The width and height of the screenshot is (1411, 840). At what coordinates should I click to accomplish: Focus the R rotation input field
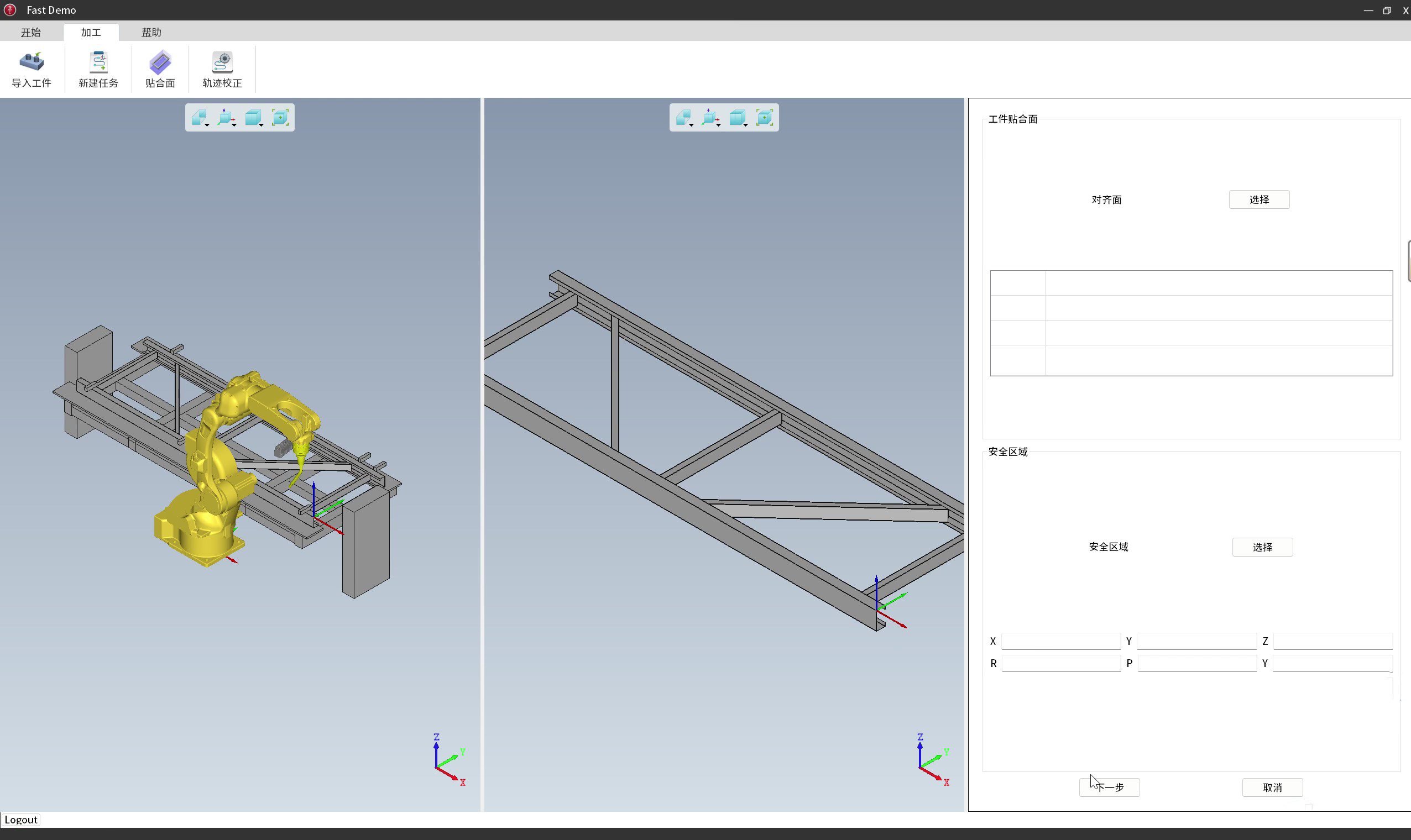pyautogui.click(x=1061, y=663)
